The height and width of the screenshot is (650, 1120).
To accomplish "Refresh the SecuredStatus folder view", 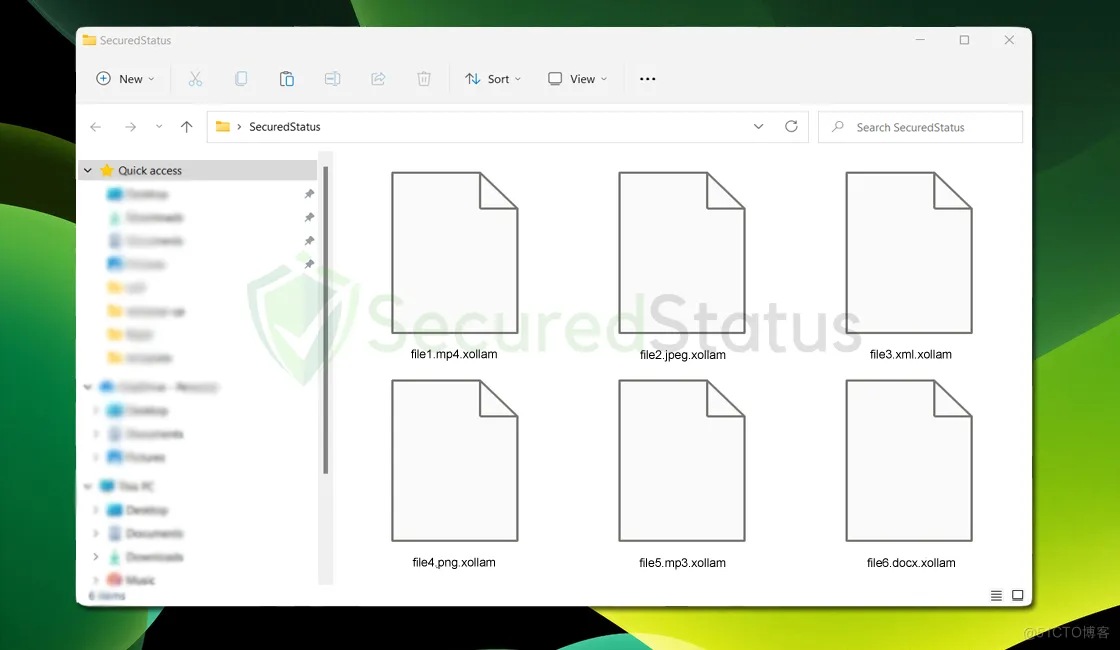I will click(x=791, y=126).
